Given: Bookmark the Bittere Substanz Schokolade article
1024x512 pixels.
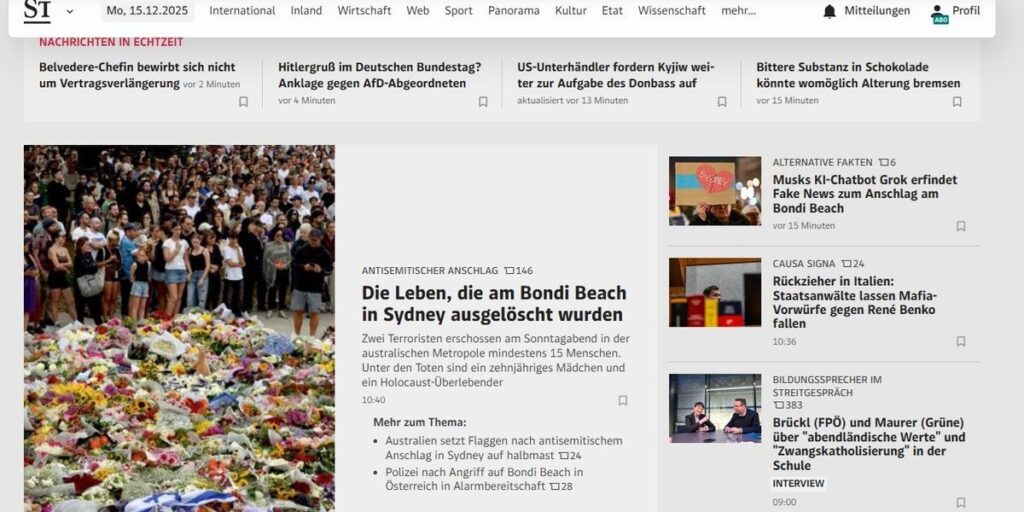Looking at the screenshot, I should [x=957, y=101].
